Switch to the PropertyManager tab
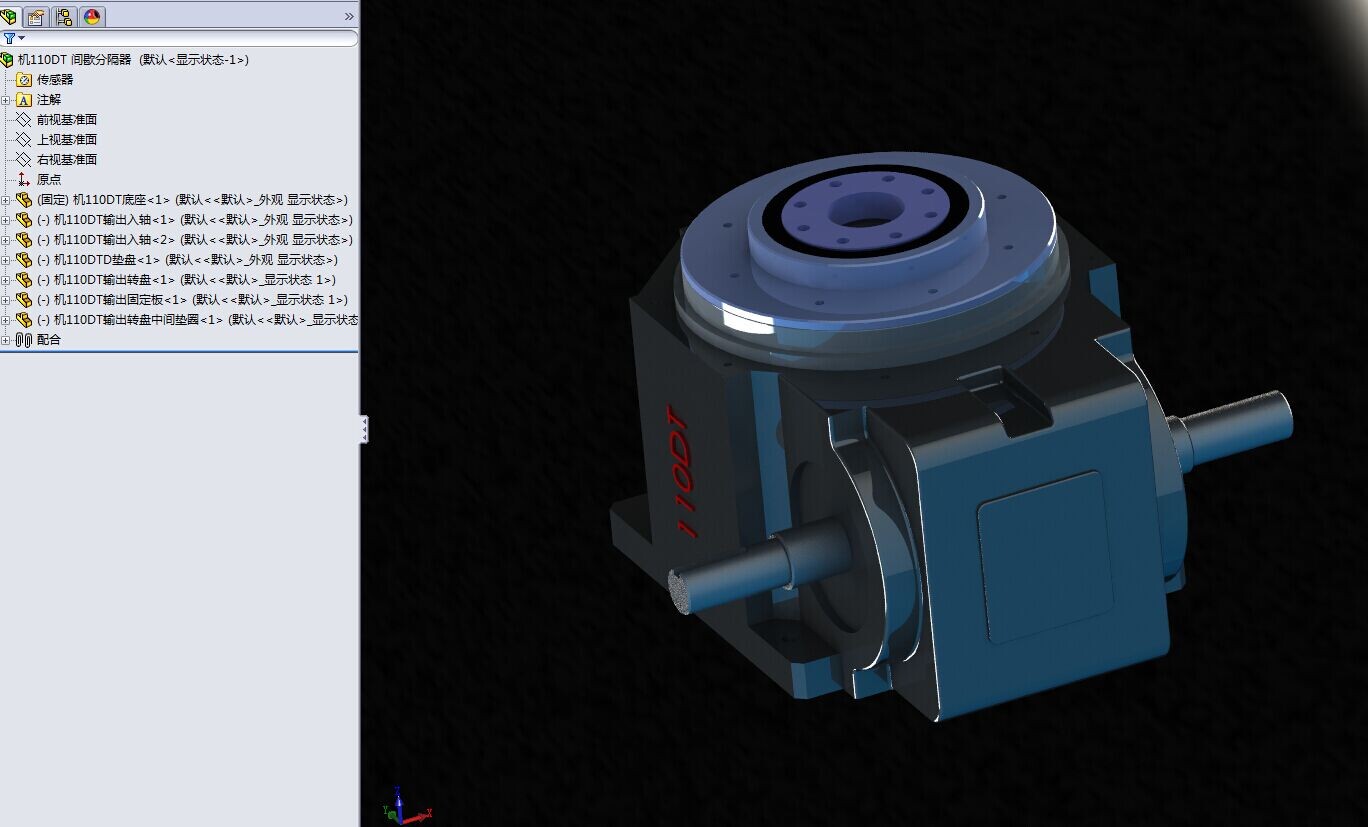1368x827 pixels. point(36,16)
